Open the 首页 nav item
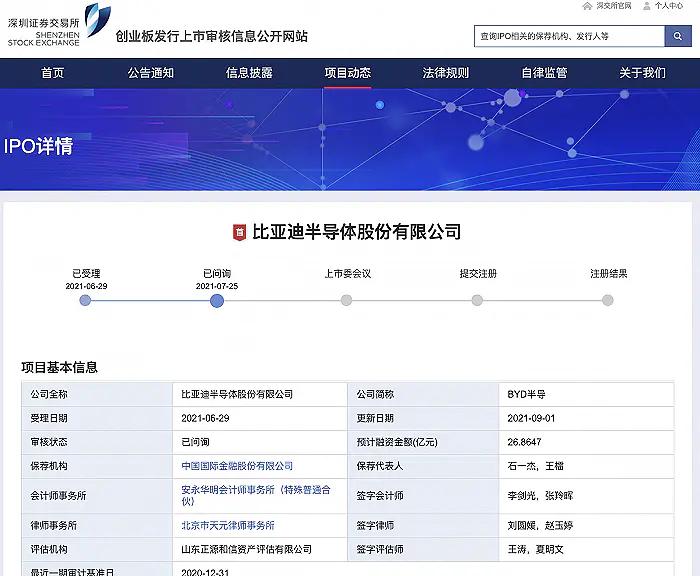700x576 pixels. pos(53,73)
